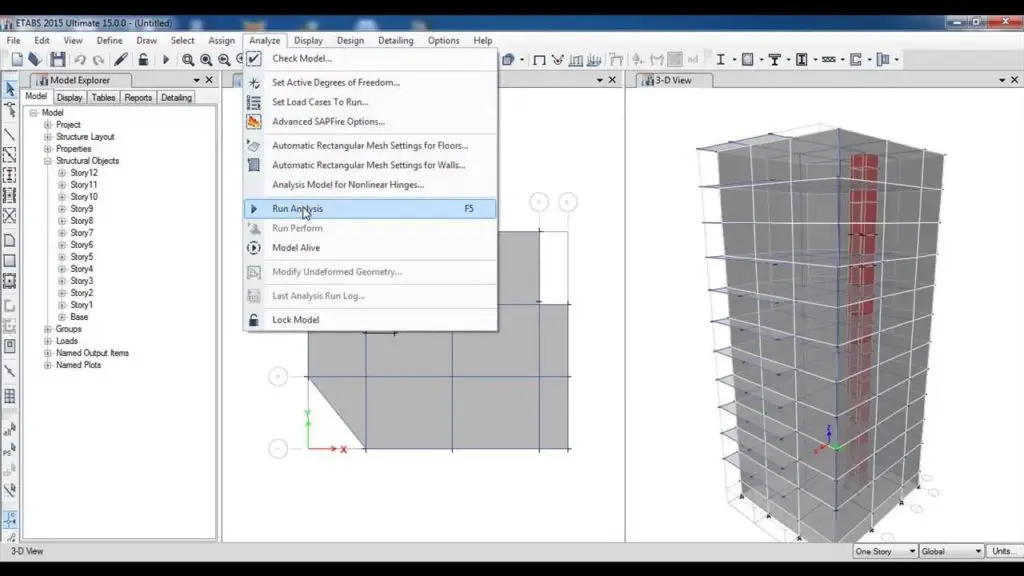Click the New Model blank page icon
This screenshot has width=1024, height=576.
click(x=17, y=60)
